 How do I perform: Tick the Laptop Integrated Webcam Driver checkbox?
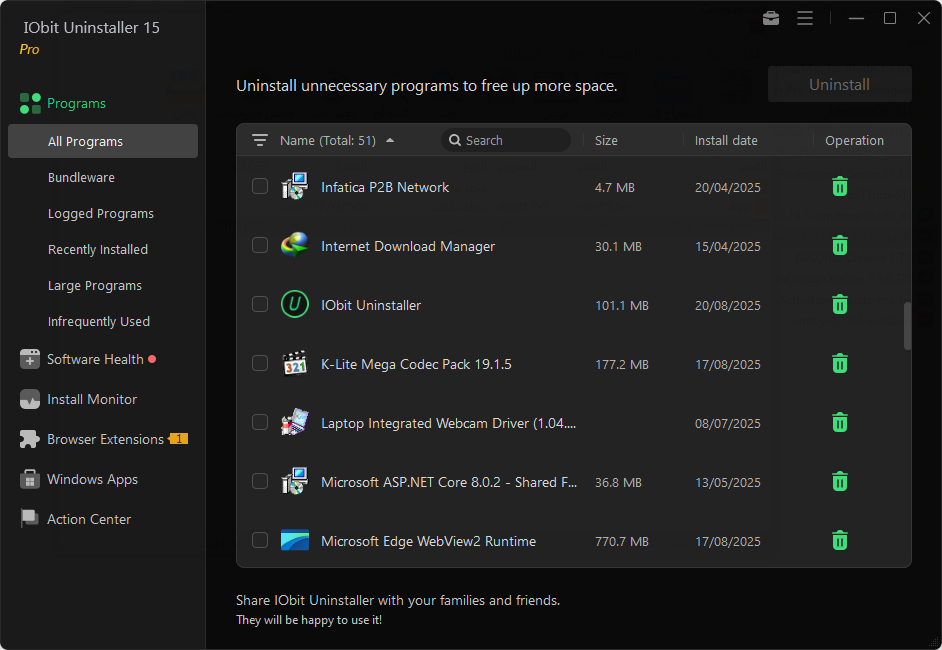coord(260,422)
